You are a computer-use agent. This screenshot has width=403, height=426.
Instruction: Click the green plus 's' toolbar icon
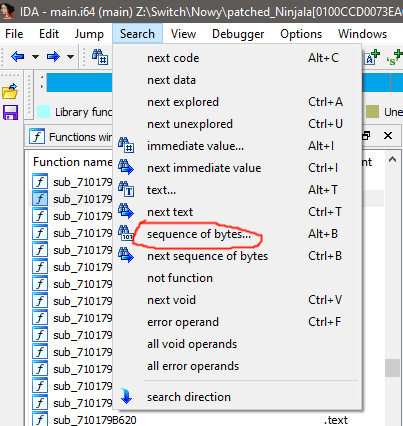pos(394,57)
